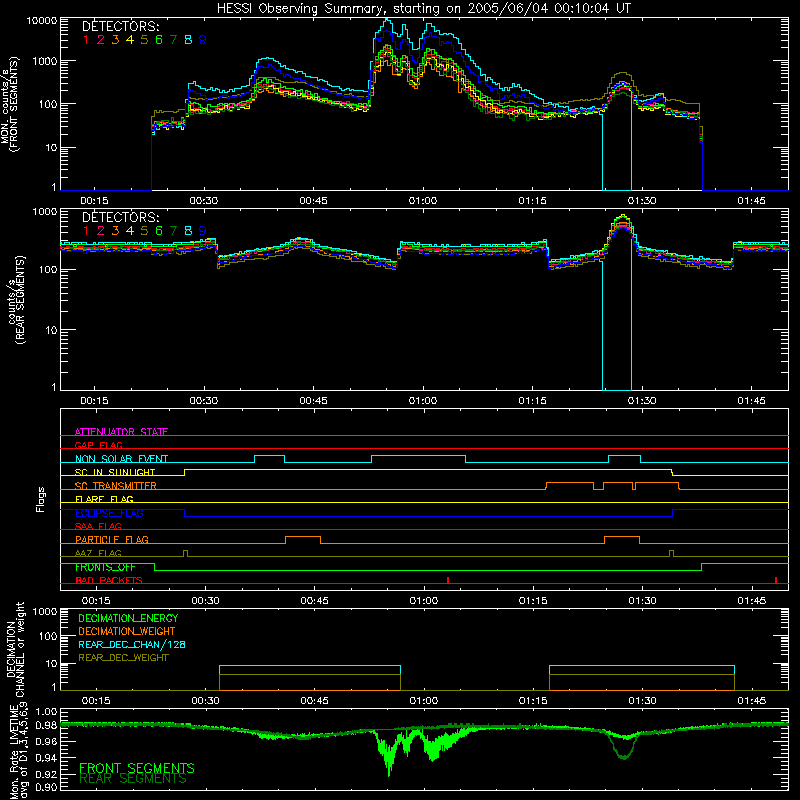Image resolution: width=800 pixels, height=800 pixels.
Task: Click the FRONTS_OFF flag label
Action: (x=105, y=567)
